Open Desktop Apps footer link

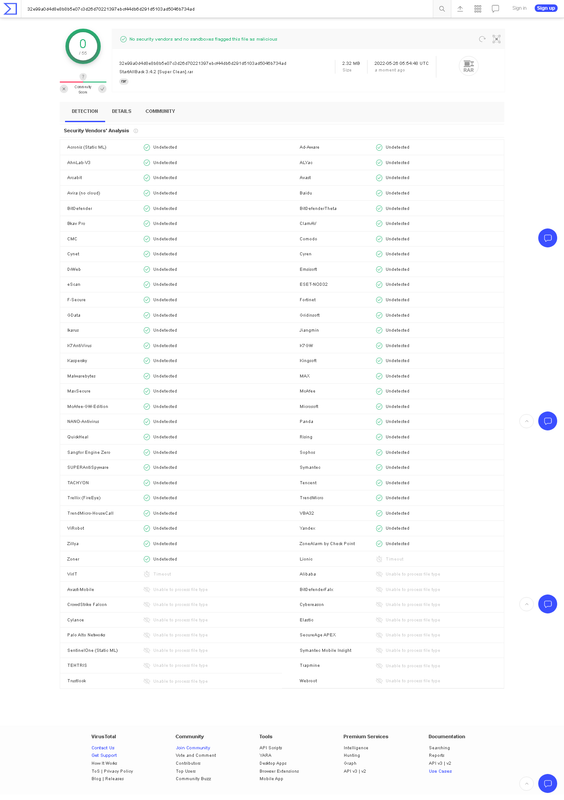273,763
